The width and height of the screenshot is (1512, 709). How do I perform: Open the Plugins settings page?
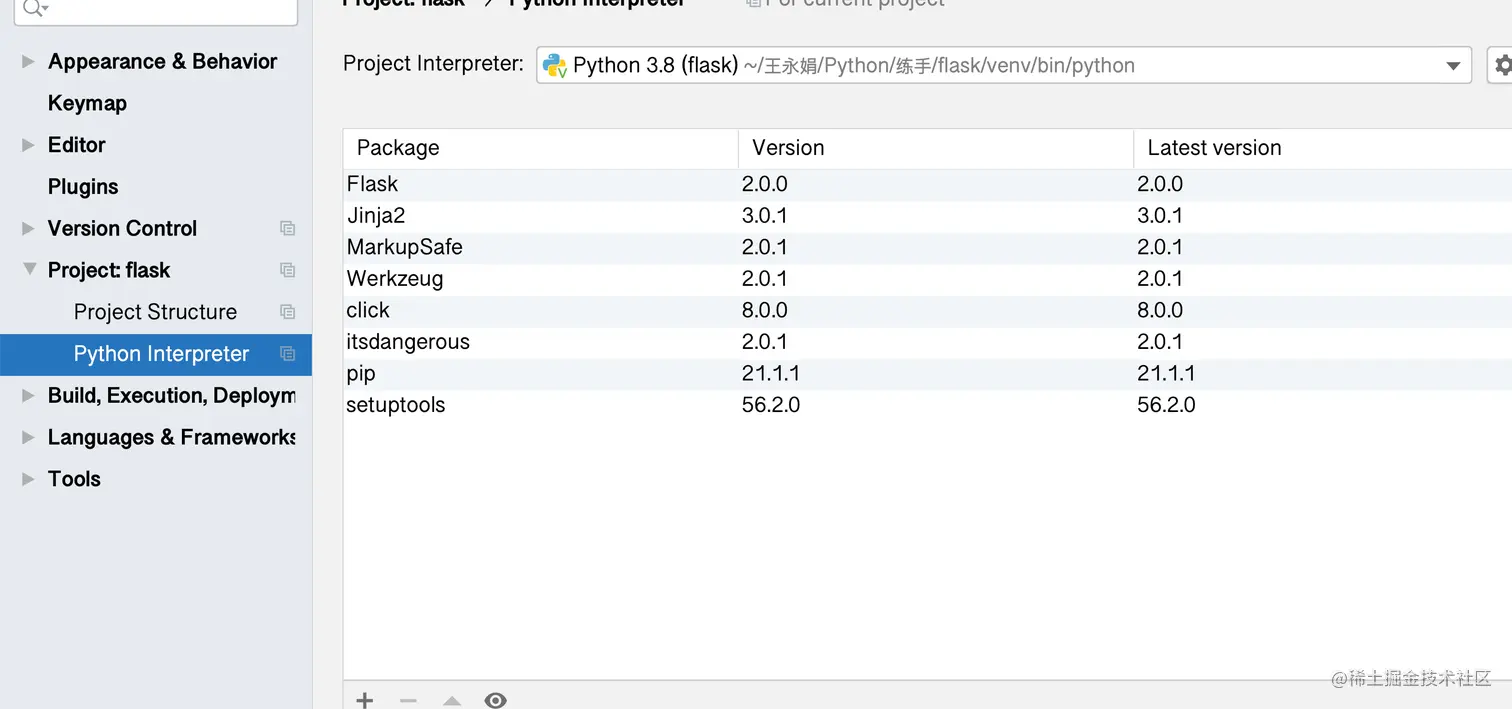pyautogui.click(x=83, y=187)
